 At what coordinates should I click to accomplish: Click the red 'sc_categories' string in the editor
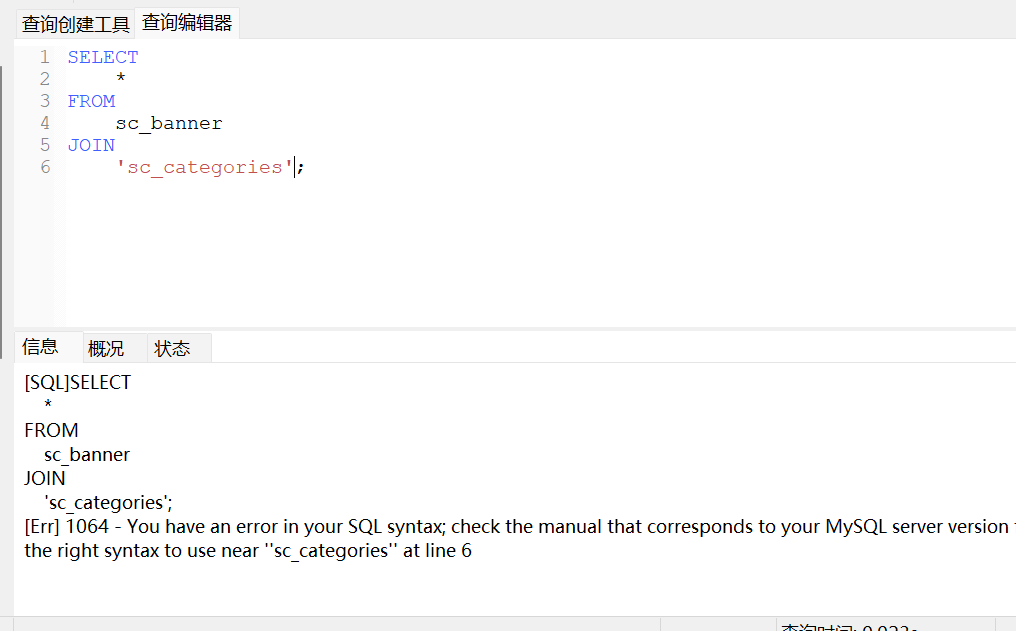(x=205, y=167)
